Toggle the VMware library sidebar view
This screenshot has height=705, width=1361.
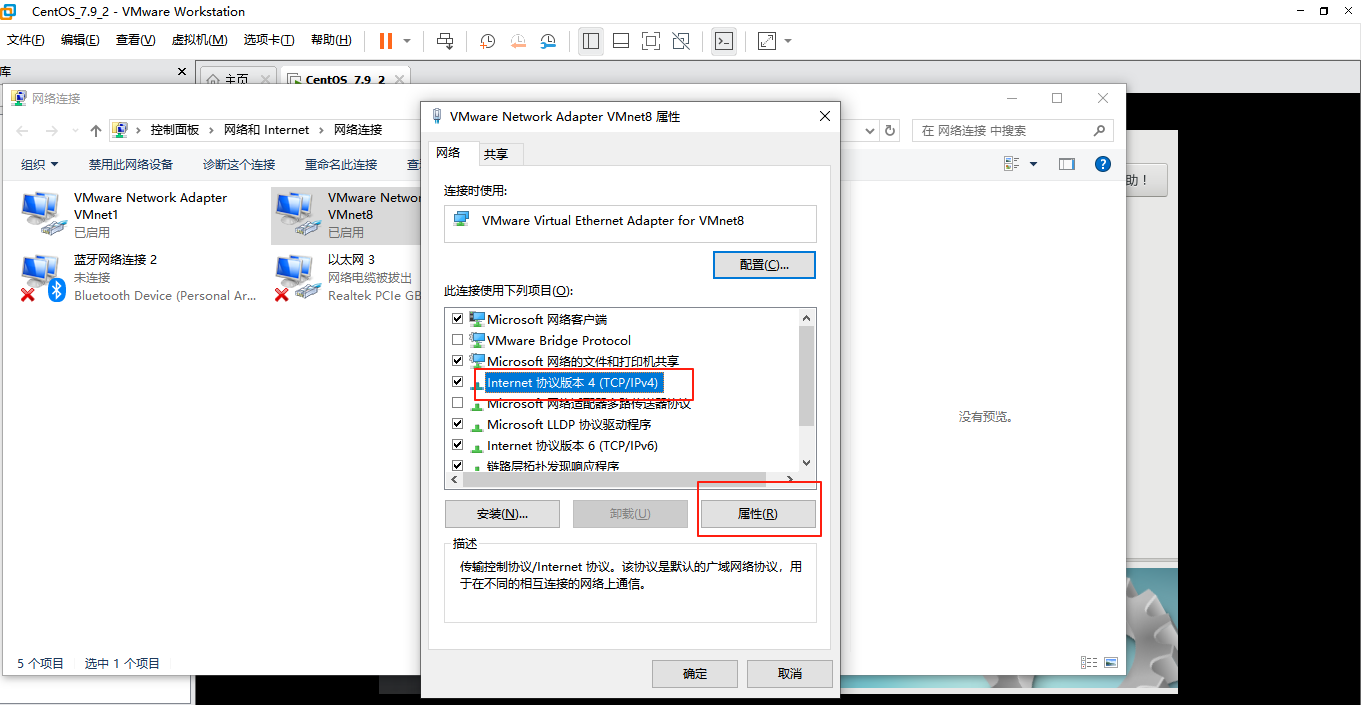591,41
